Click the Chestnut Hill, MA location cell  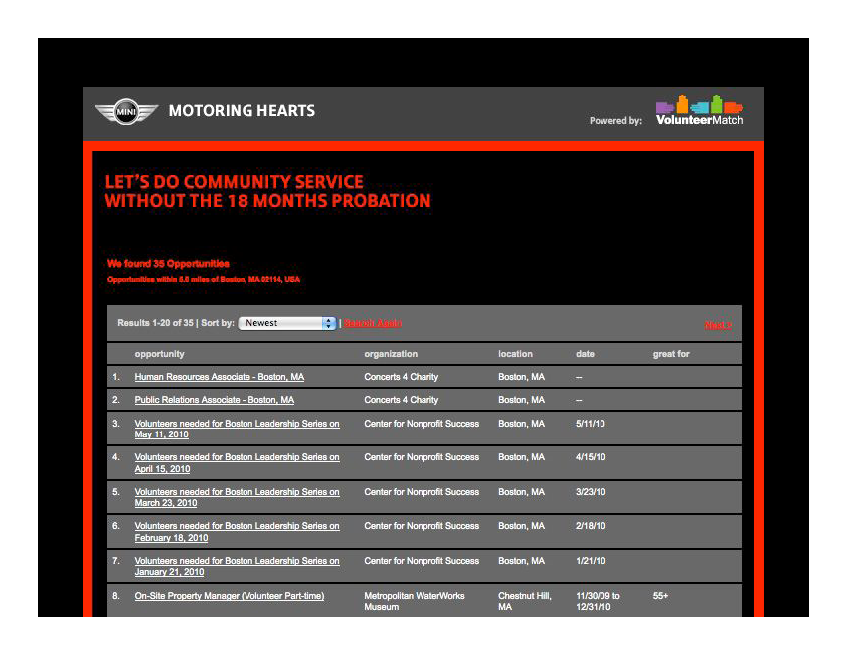(525, 602)
